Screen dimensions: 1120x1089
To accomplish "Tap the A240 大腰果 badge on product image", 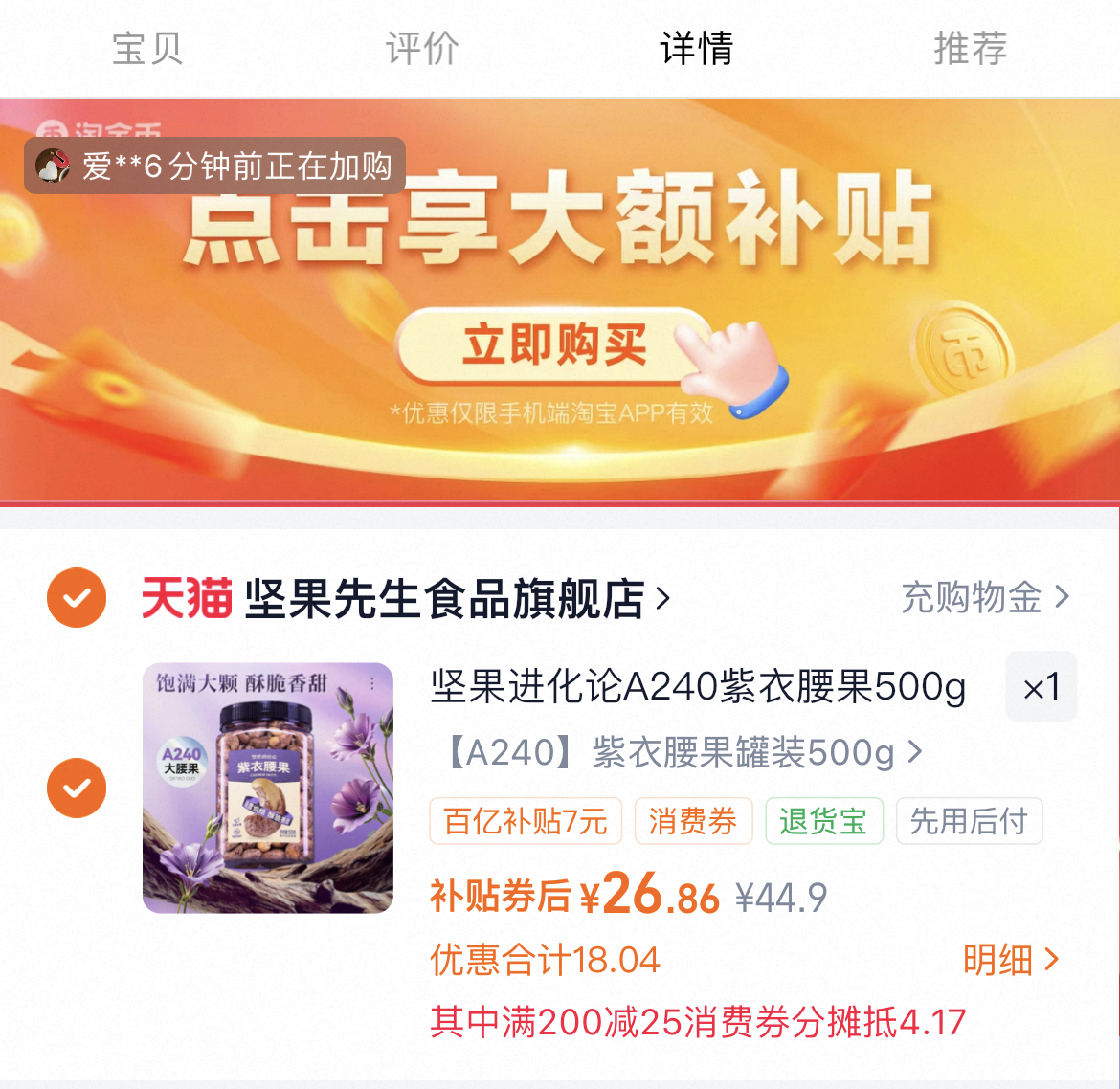I will point(182,763).
